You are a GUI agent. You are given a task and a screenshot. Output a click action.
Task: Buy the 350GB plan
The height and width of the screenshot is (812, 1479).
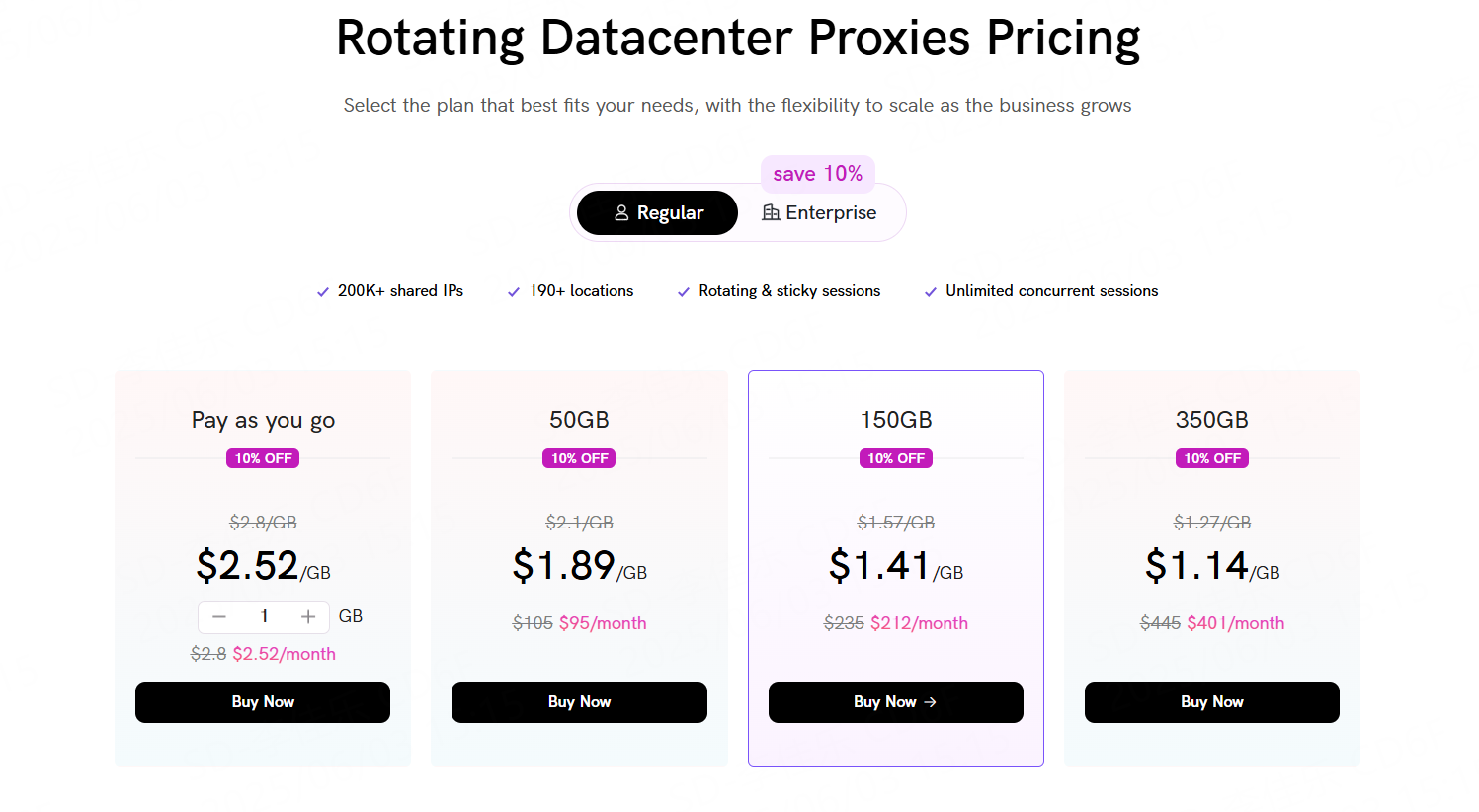pos(1212,702)
